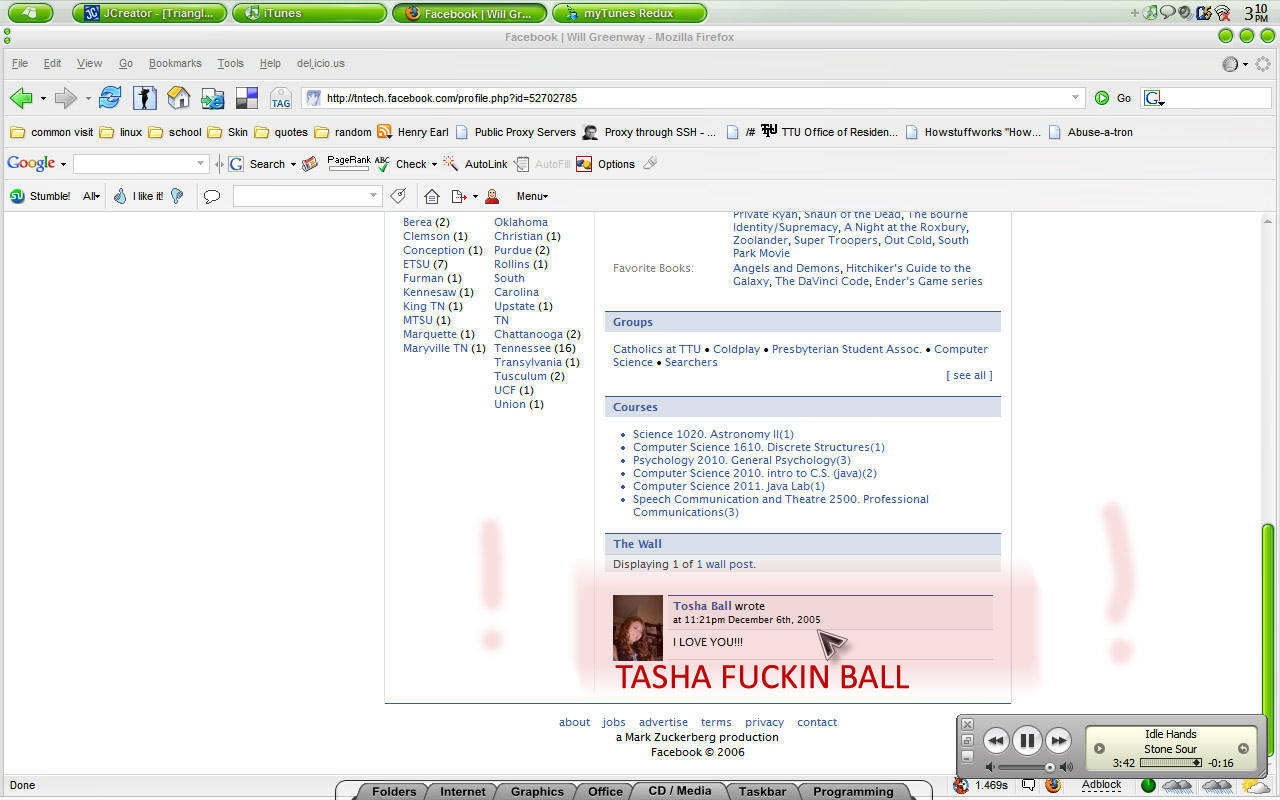Click the Google highlighter pen icon
The width and height of the screenshot is (1280, 800).
(x=650, y=163)
